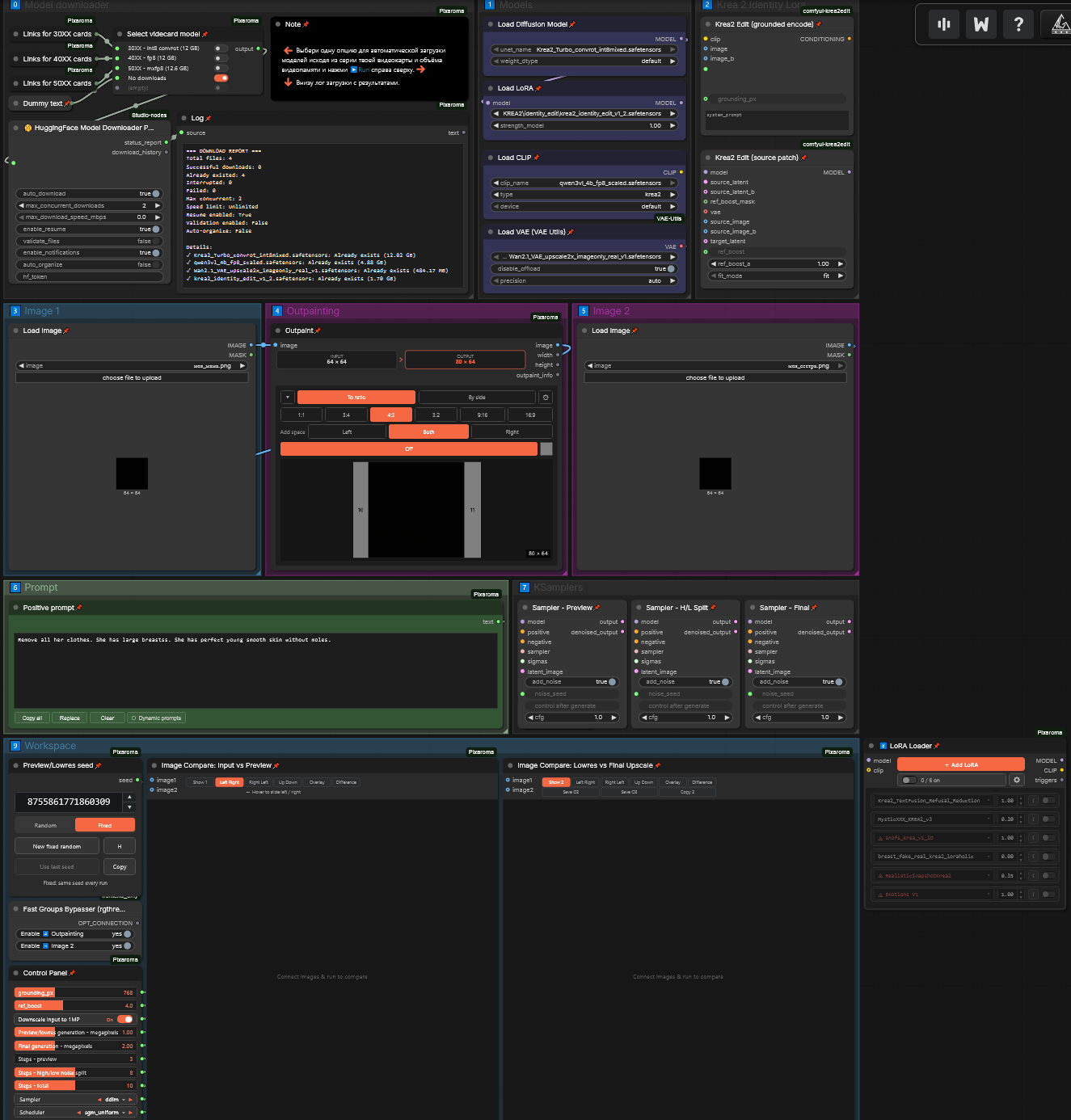Image resolution: width=1071 pixels, height=1120 pixels.
Task: Click the Add LoRA button
Action: pos(961,764)
